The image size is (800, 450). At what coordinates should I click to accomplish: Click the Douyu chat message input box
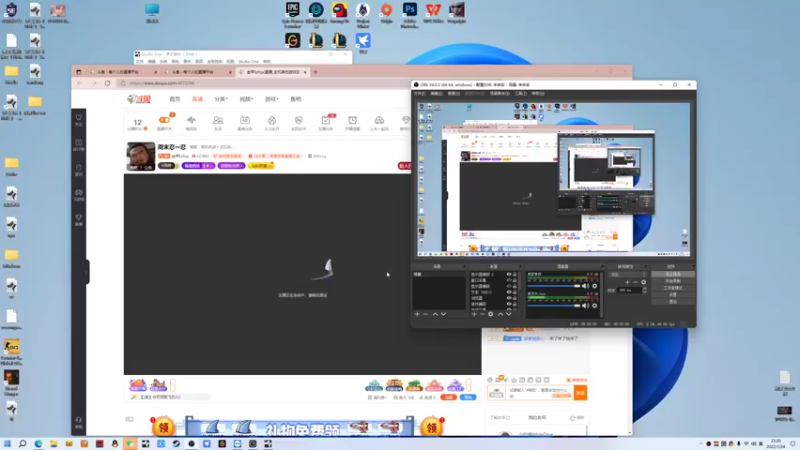click(x=539, y=393)
